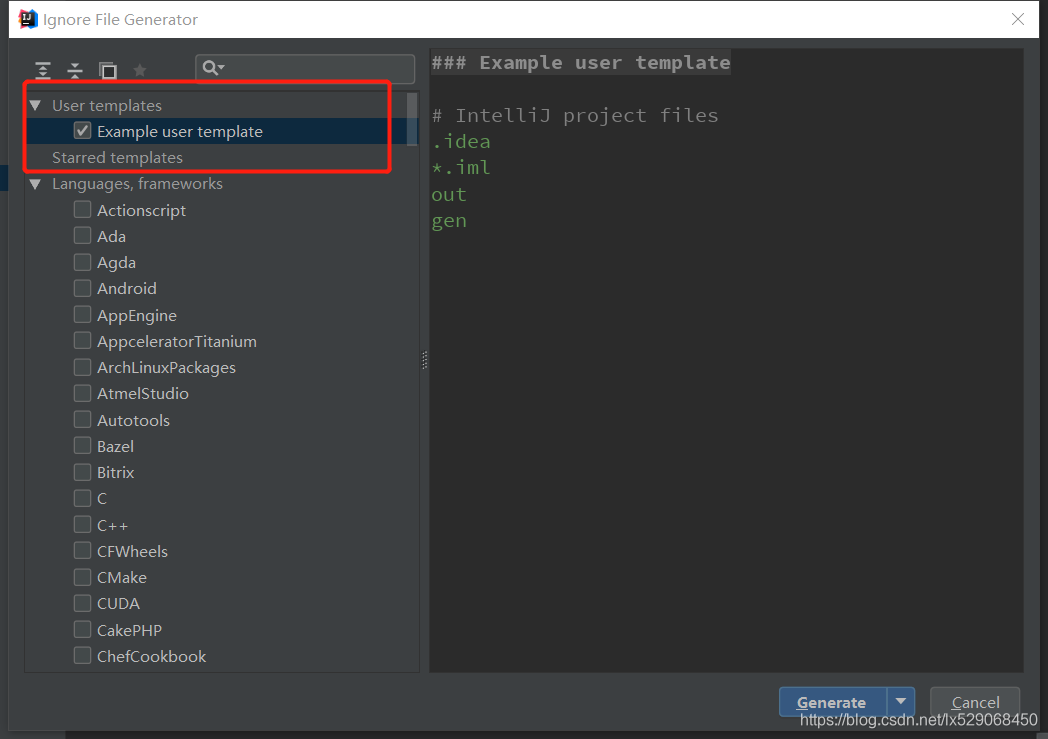Viewport: 1048px width, 739px height.
Task: Enable the CMake template checkbox
Action: (x=82, y=577)
